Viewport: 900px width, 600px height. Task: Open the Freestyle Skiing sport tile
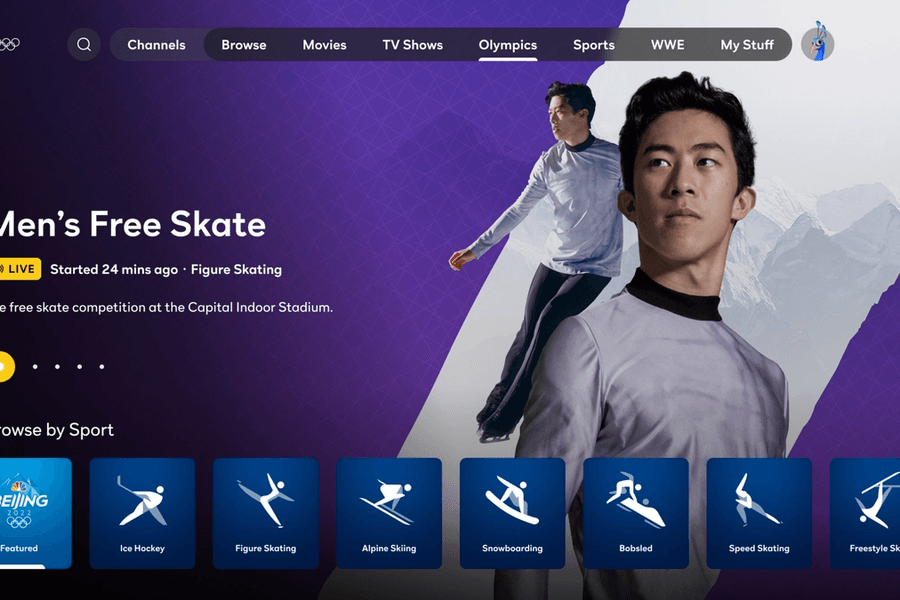(866, 512)
